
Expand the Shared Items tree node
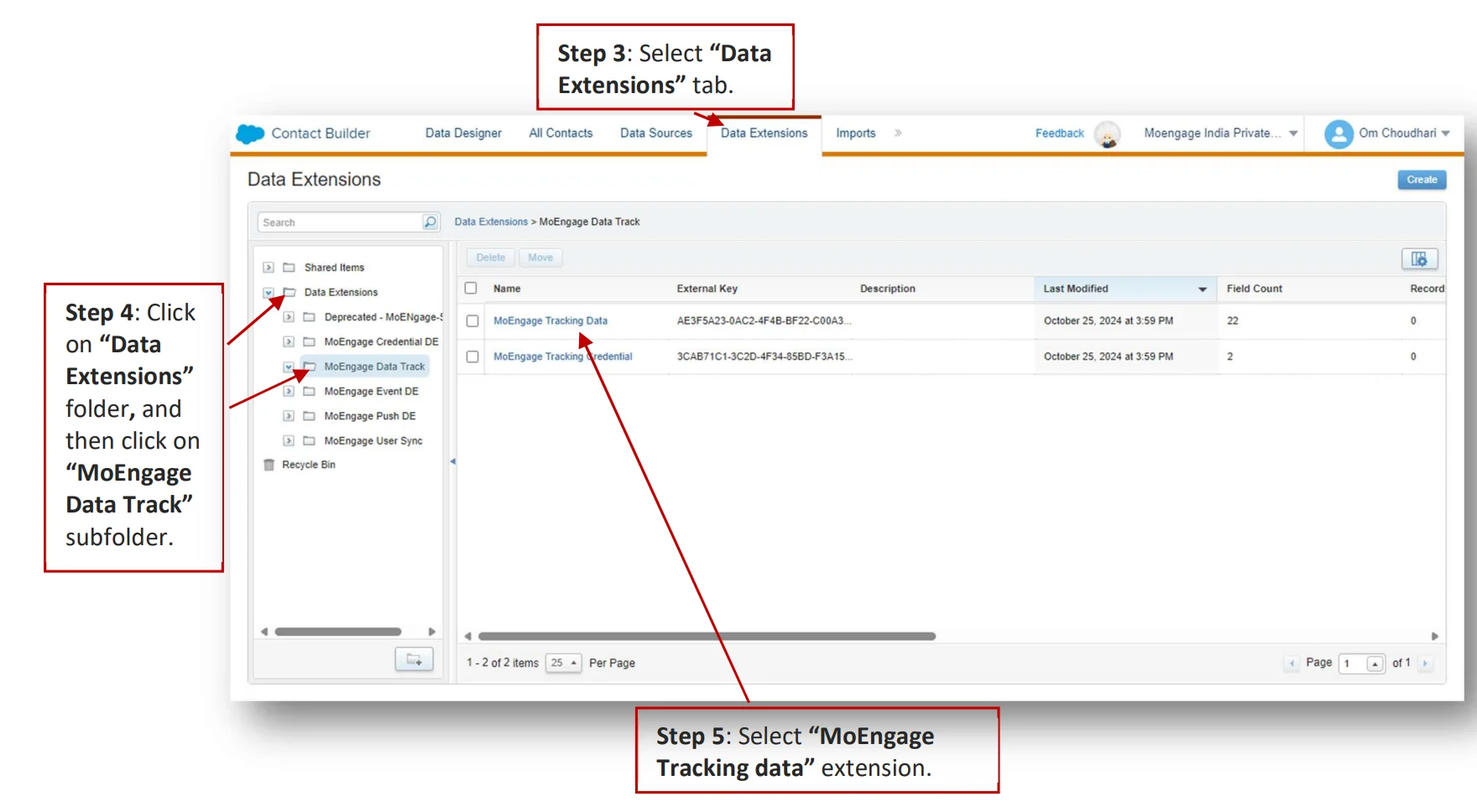click(269, 268)
